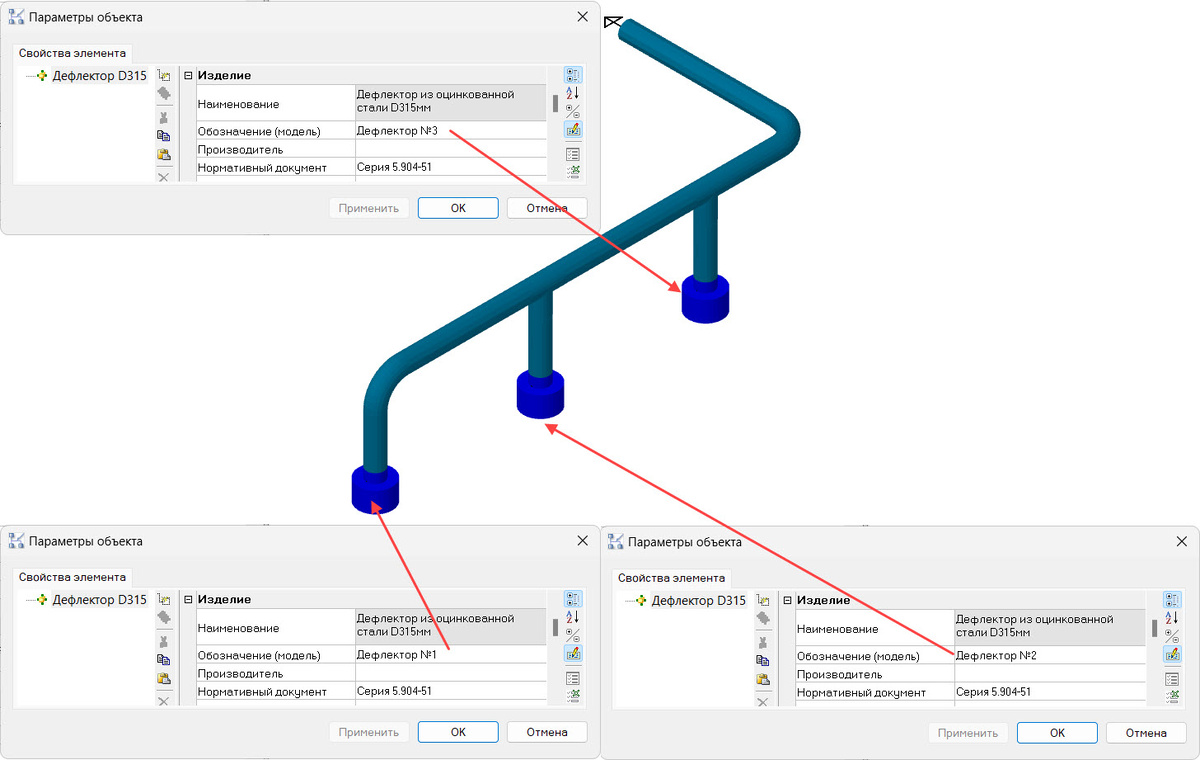Confirm with OK in the Дефлектор №1 dialog
The height and width of the screenshot is (760, 1200).
(458, 732)
